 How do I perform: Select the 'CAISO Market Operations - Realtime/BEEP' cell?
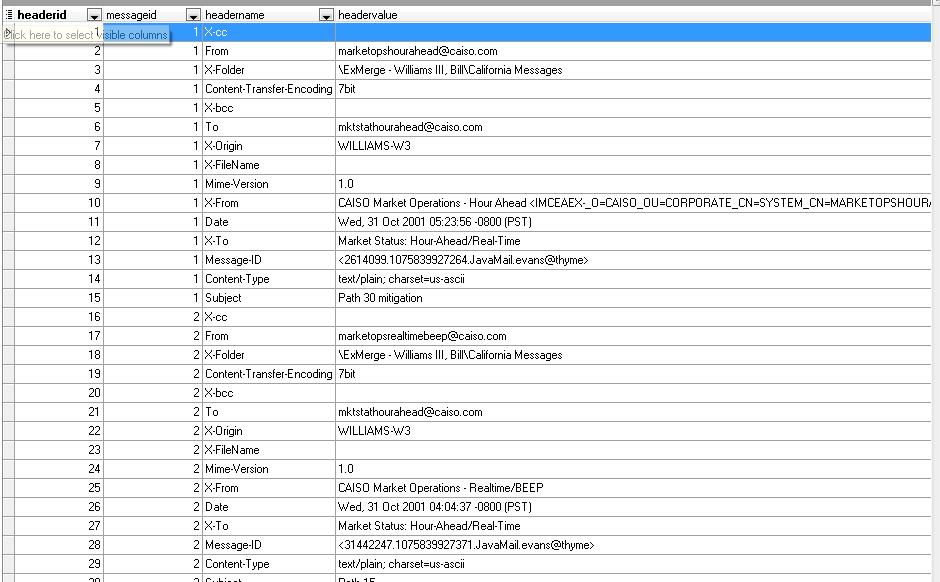440,488
